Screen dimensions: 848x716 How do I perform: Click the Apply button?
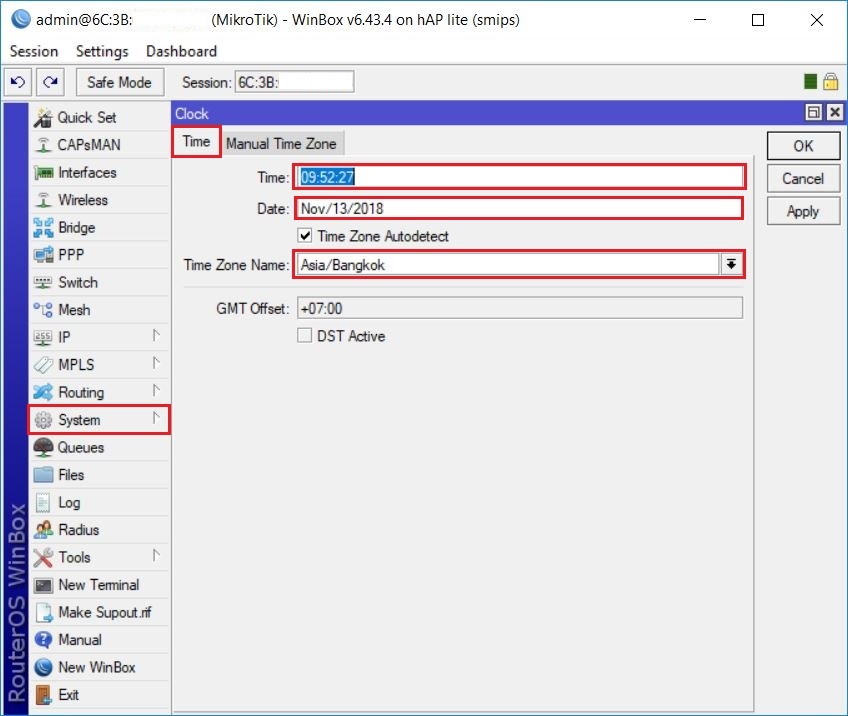[x=803, y=211]
